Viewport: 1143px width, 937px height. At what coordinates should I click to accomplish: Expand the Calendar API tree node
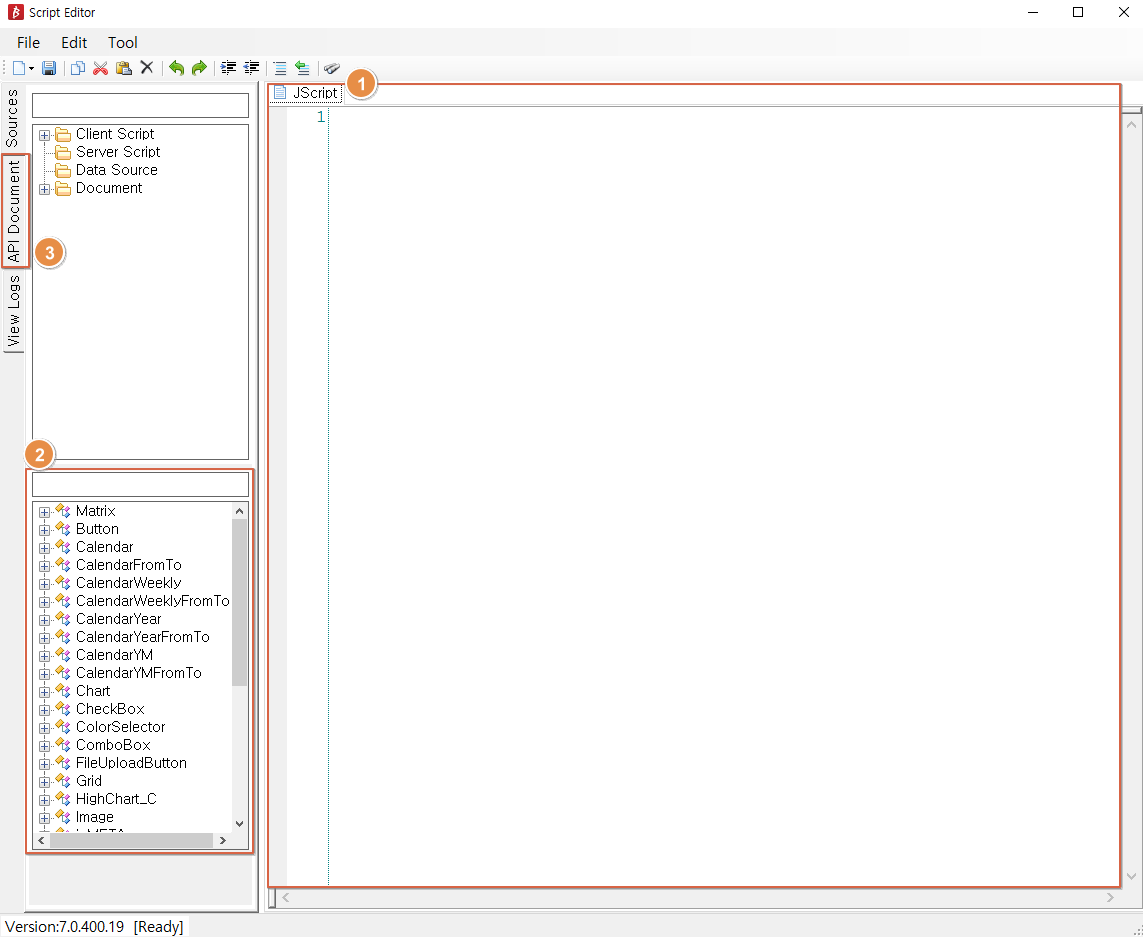[44, 547]
